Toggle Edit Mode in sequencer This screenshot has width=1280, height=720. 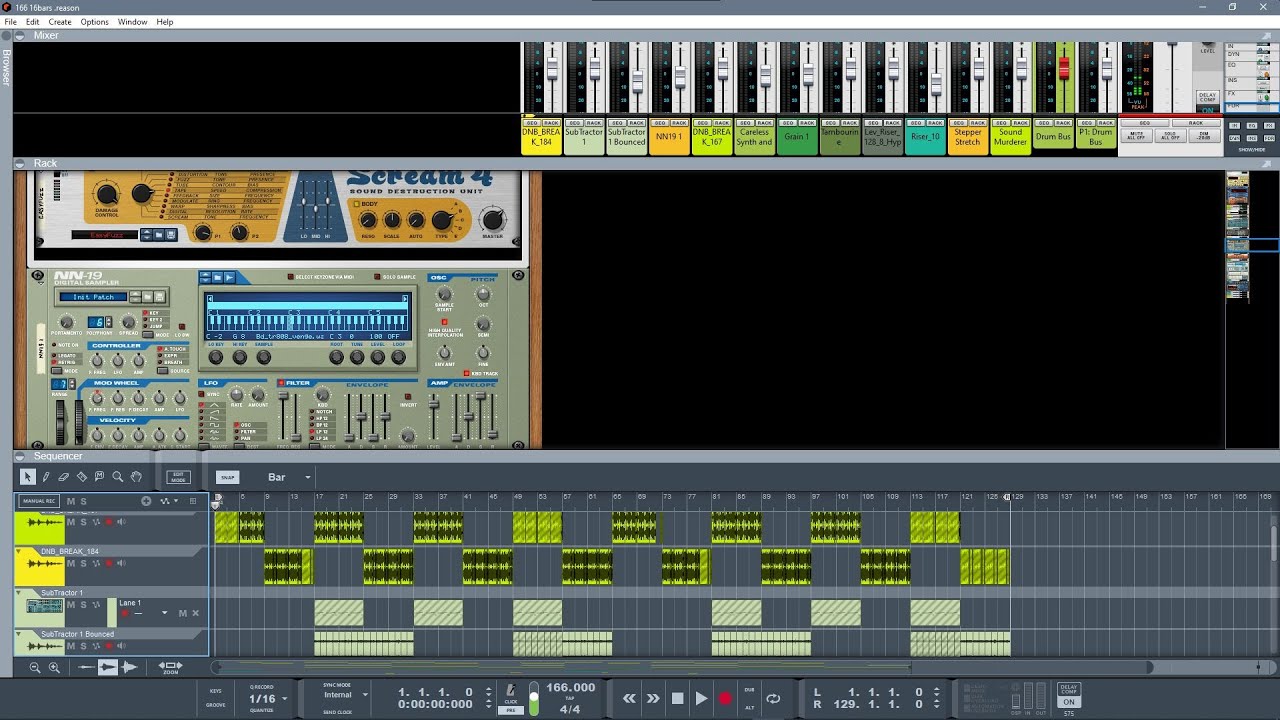pyautogui.click(x=179, y=477)
